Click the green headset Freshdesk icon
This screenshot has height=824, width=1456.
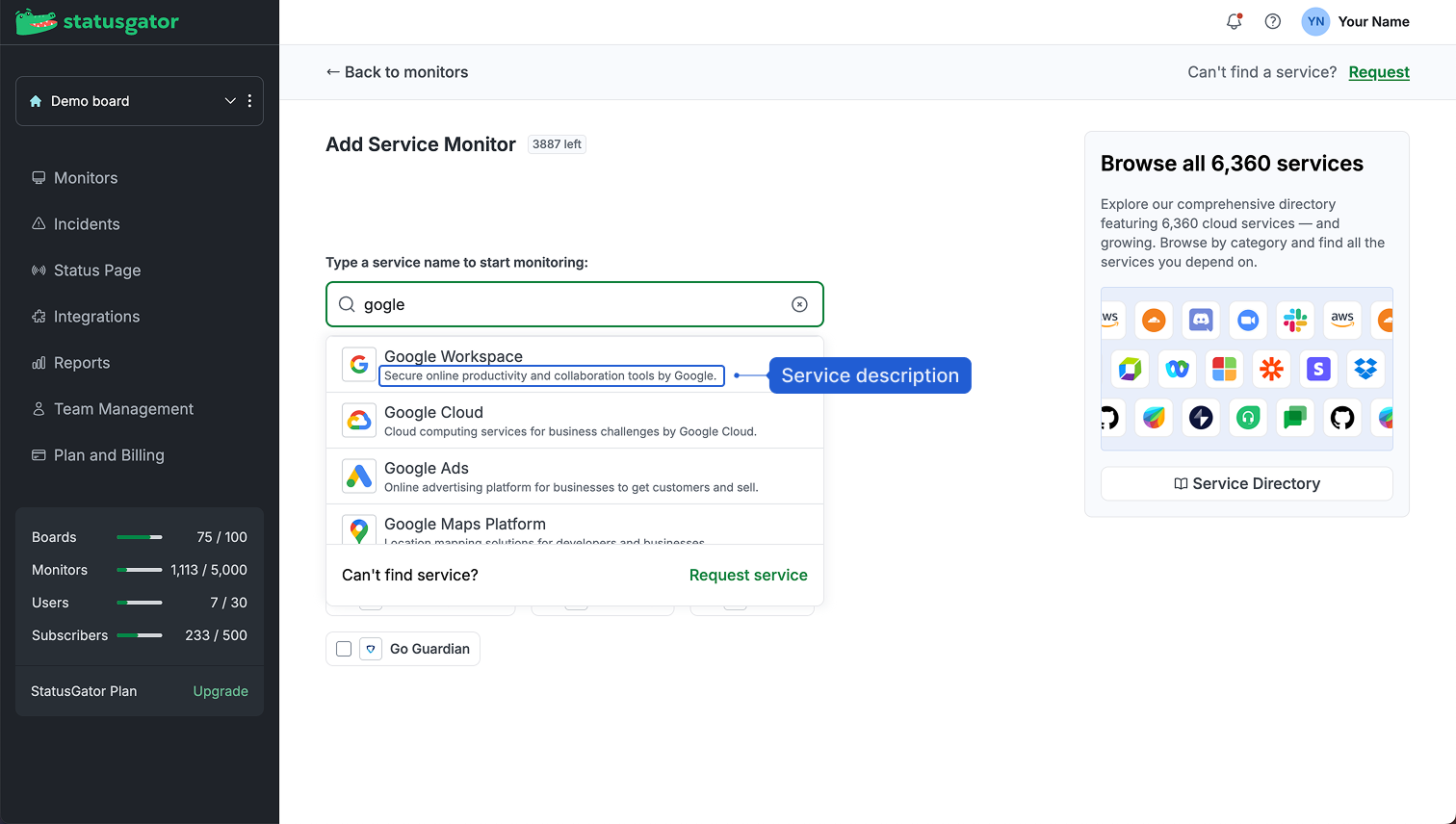pos(1248,417)
